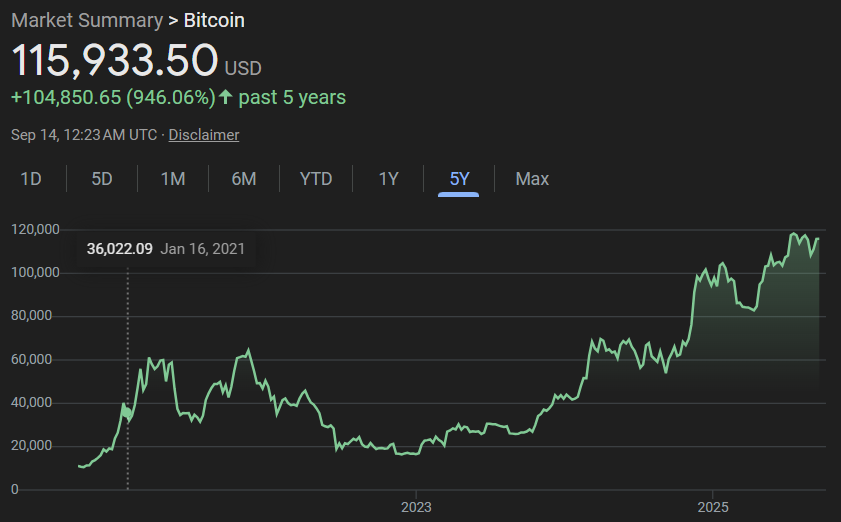841x522 pixels.
Task: Click the 0 y-axis label
Action: click(x=14, y=489)
